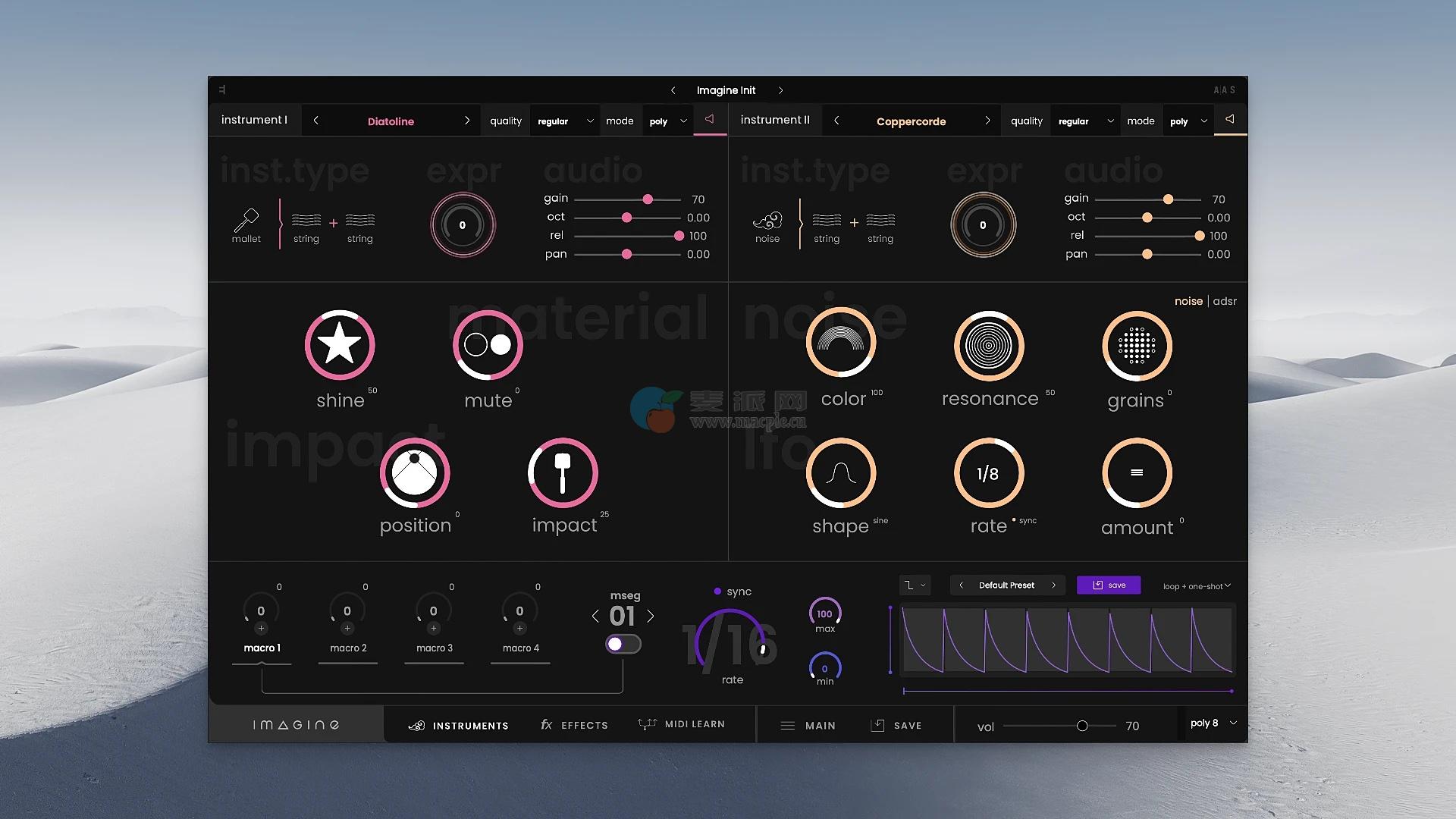This screenshot has height=819, width=1456.
Task: Click the shine star knob icon
Action: pos(339,344)
